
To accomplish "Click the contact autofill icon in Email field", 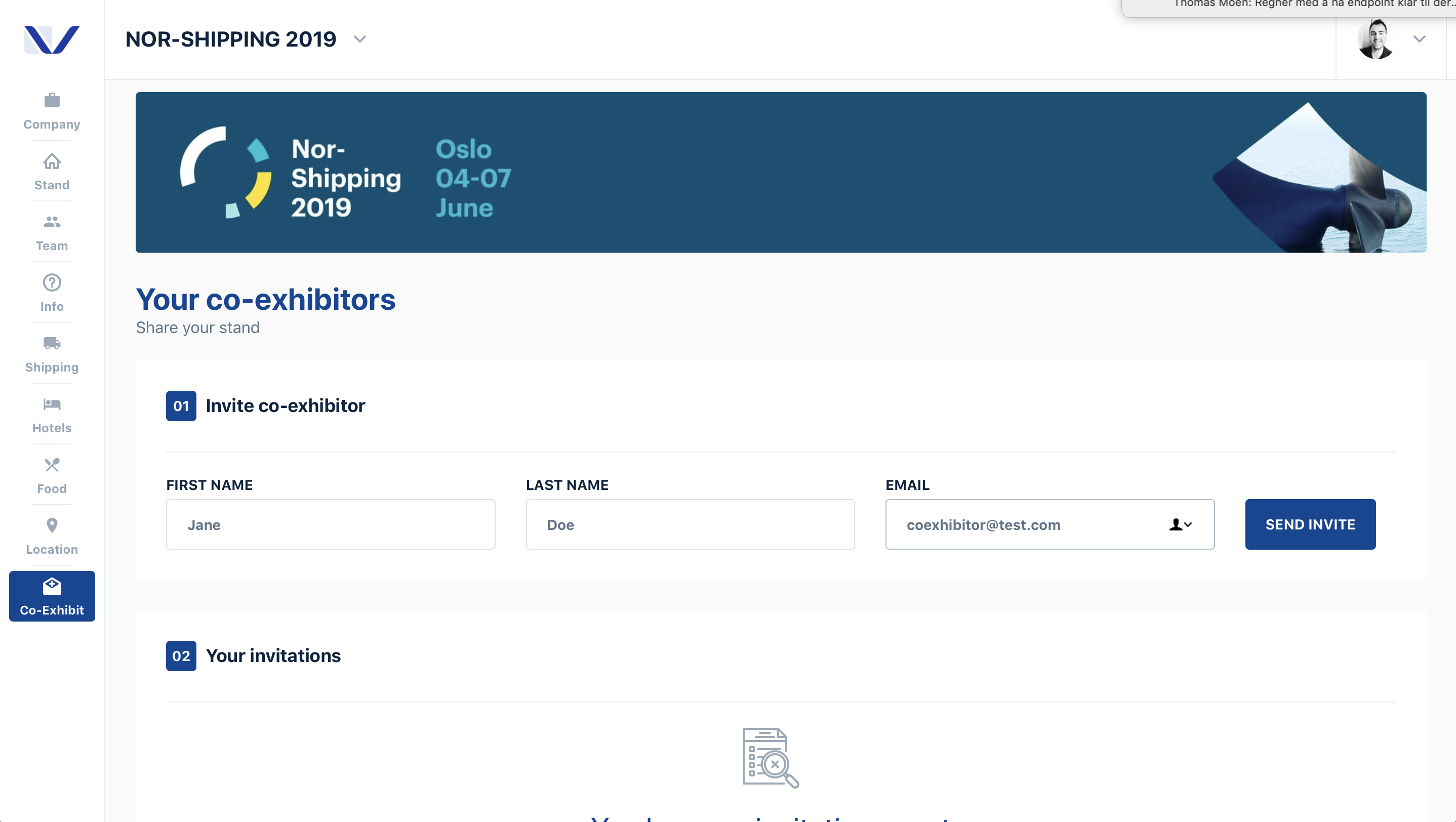I will (x=1180, y=525).
